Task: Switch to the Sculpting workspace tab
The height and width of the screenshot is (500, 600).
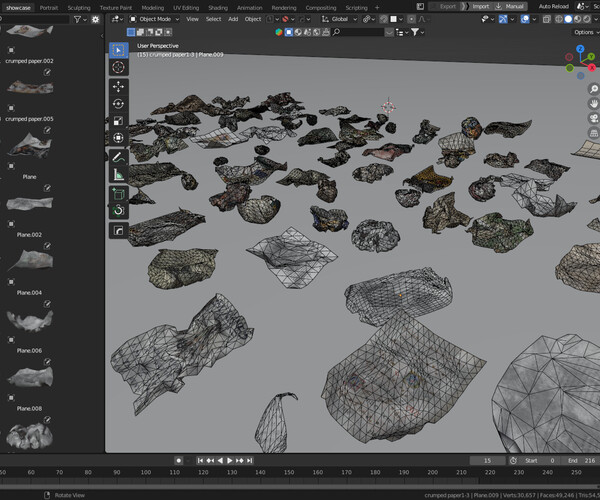Action: coord(79,8)
